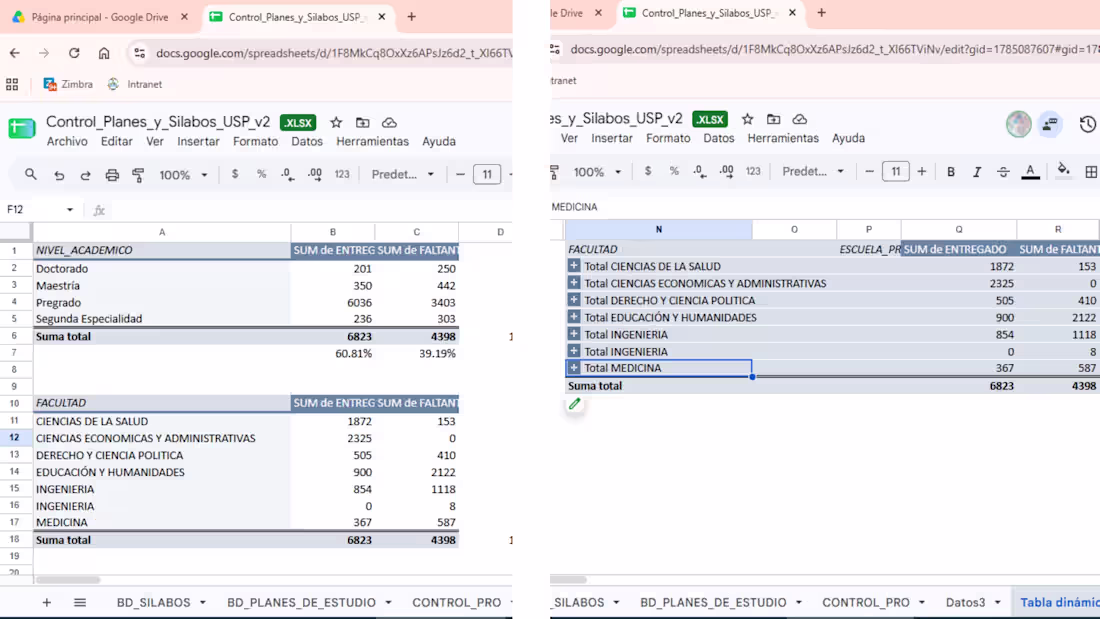Screen dimensions: 1100x619
Task: Select column N header in right sheet
Action: pos(658,229)
